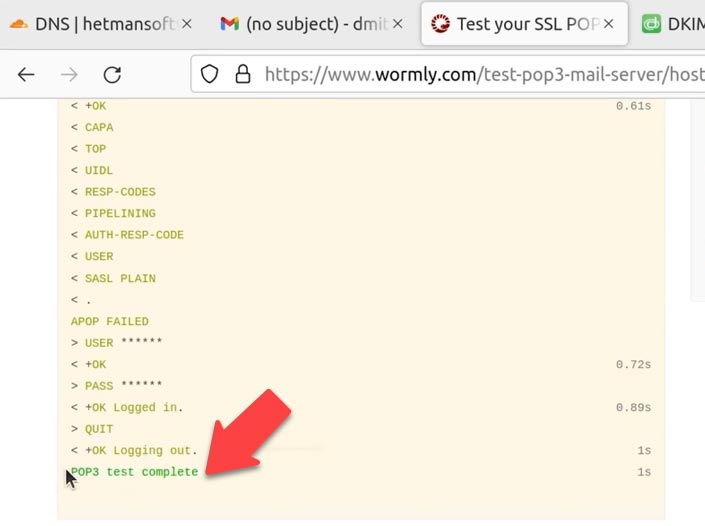
Task: Click the +OK Logging out. response
Action: click(x=134, y=450)
